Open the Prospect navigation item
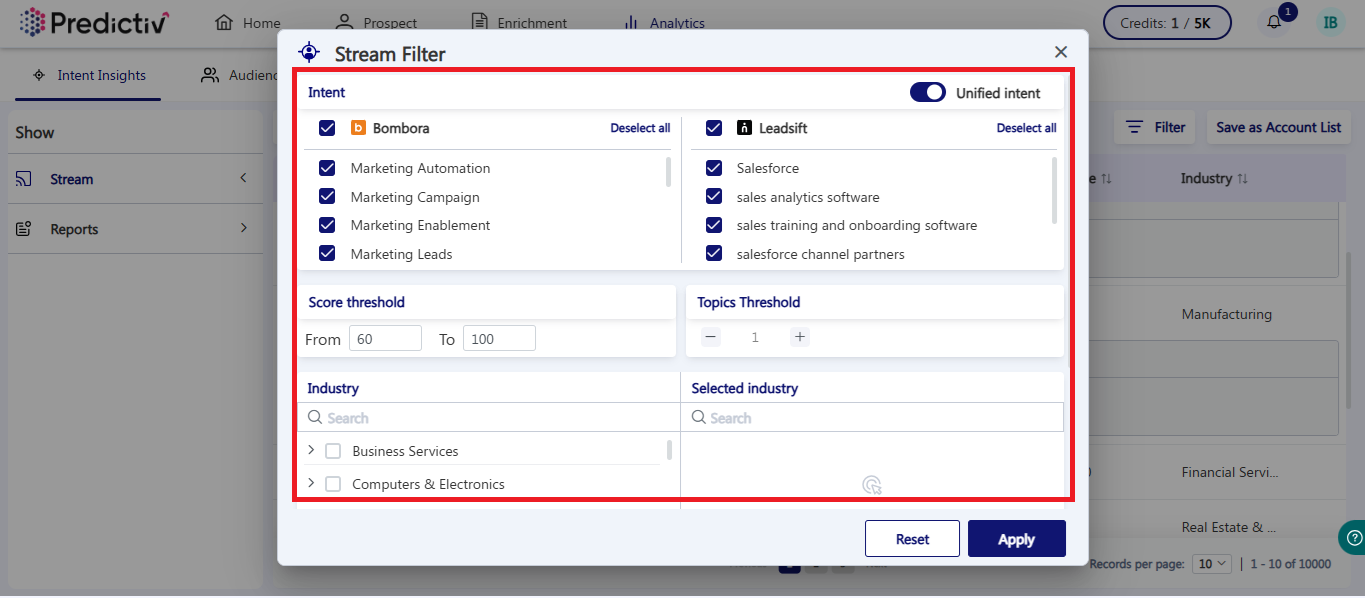Image resolution: width=1365 pixels, height=598 pixels. click(376, 23)
